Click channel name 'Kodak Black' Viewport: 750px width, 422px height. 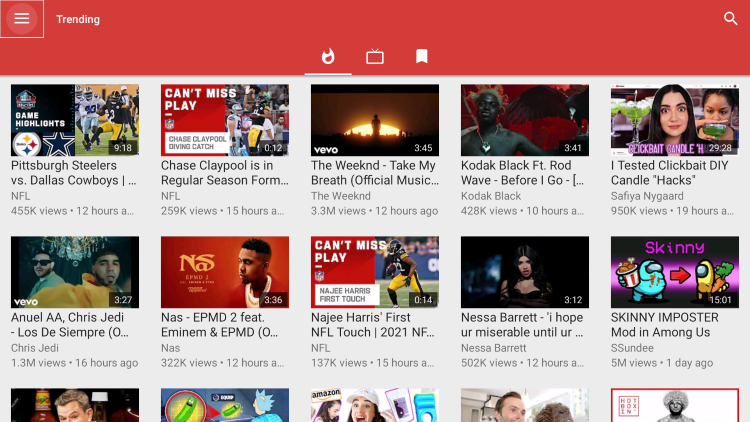[491, 196]
